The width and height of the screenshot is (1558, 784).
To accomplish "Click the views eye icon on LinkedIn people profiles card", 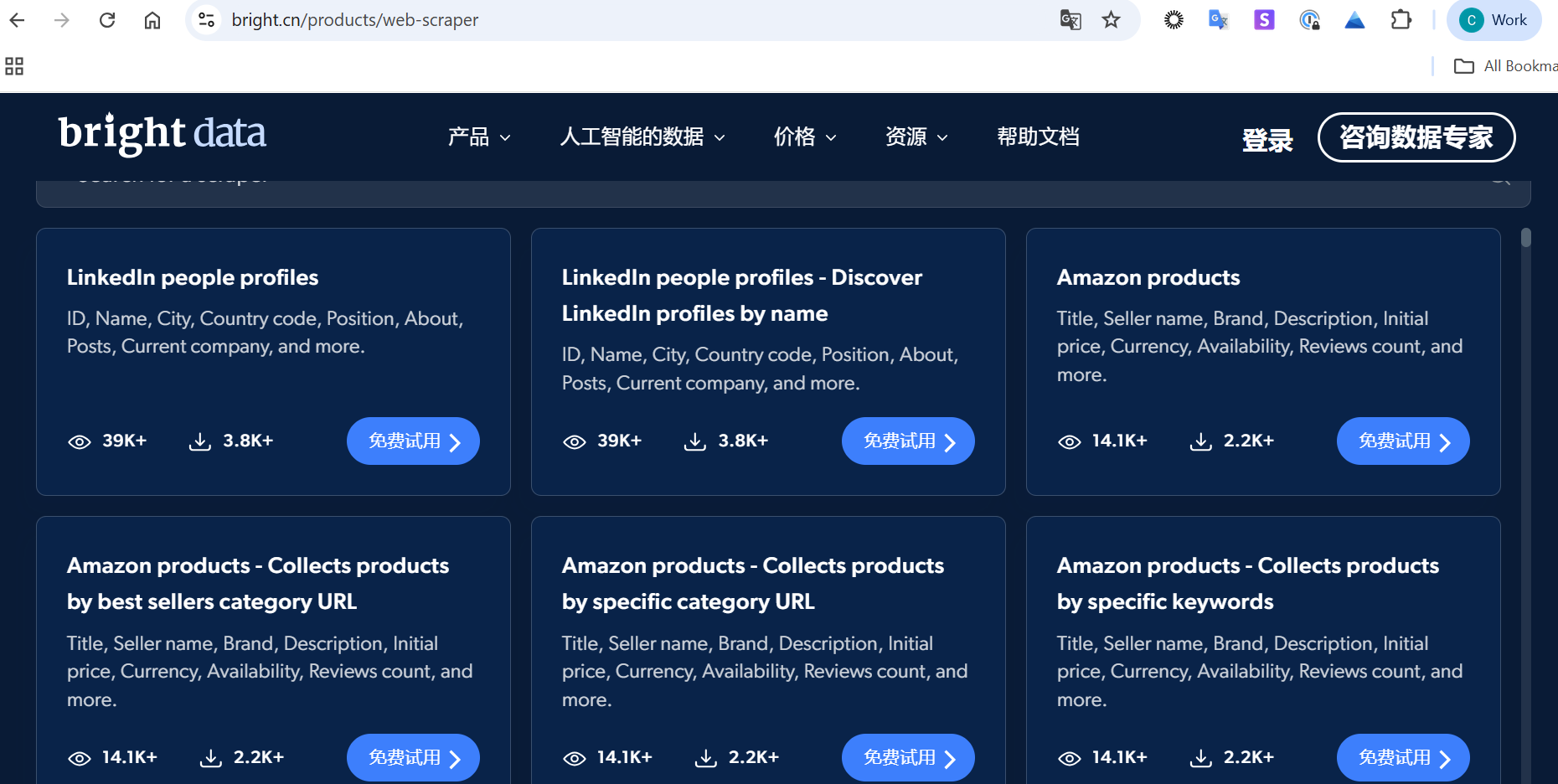I will [80, 441].
